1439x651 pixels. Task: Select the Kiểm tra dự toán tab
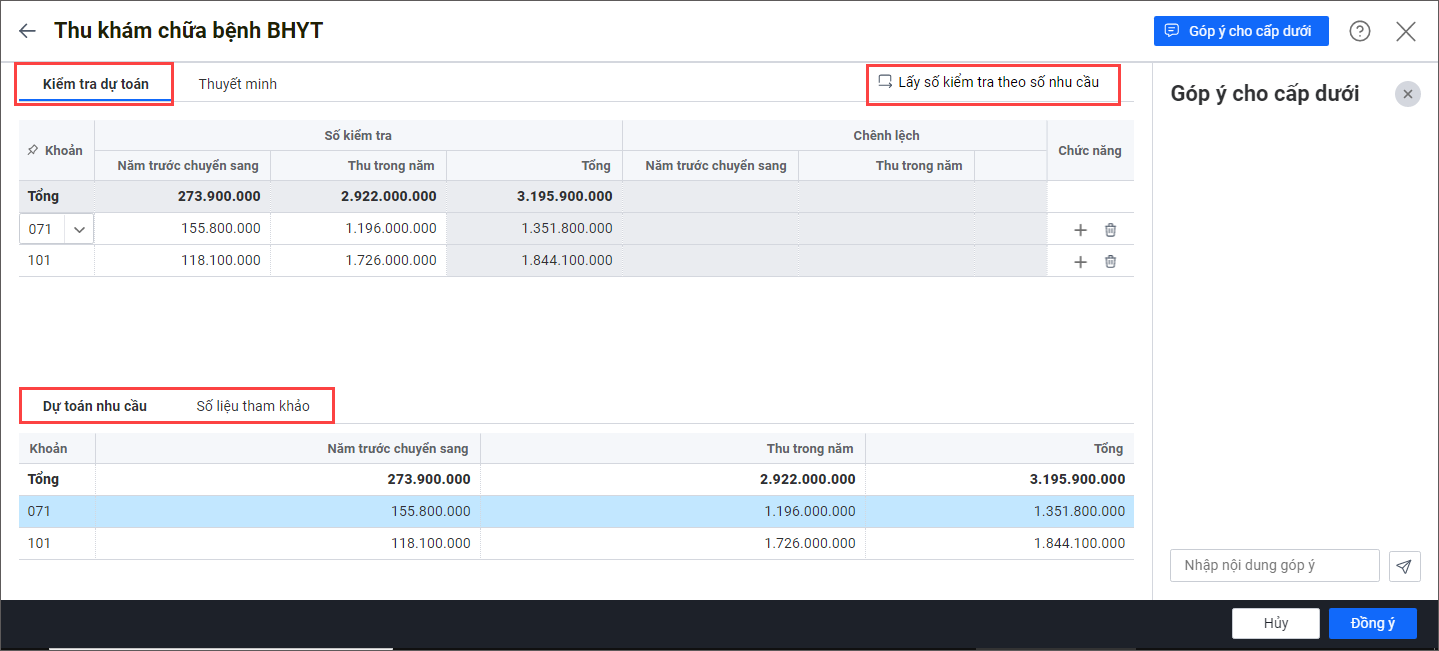point(95,84)
